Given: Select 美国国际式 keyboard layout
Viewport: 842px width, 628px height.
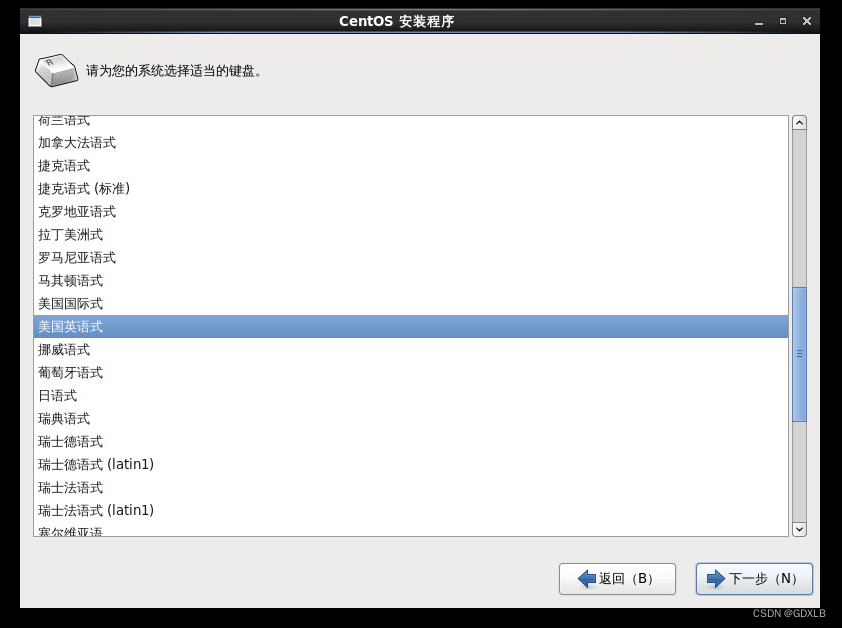Looking at the screenshot, I should click(71, 304).
